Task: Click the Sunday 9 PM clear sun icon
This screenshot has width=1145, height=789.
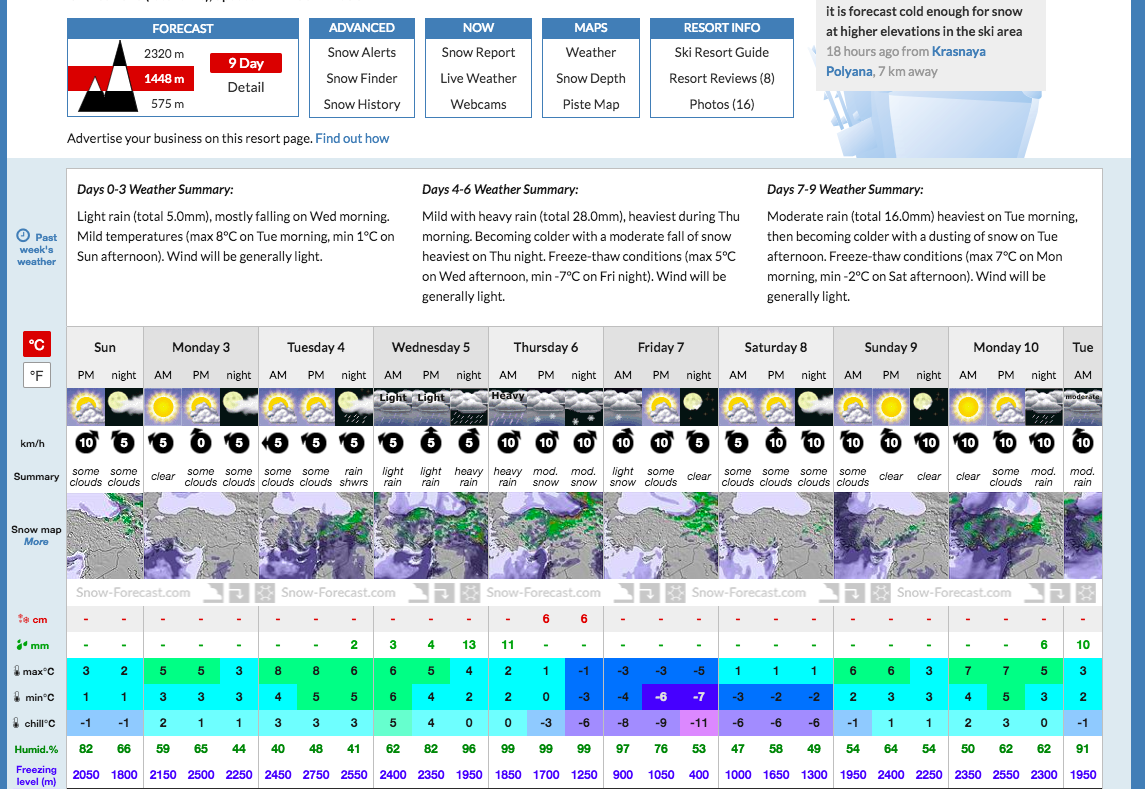Action: 891,407
